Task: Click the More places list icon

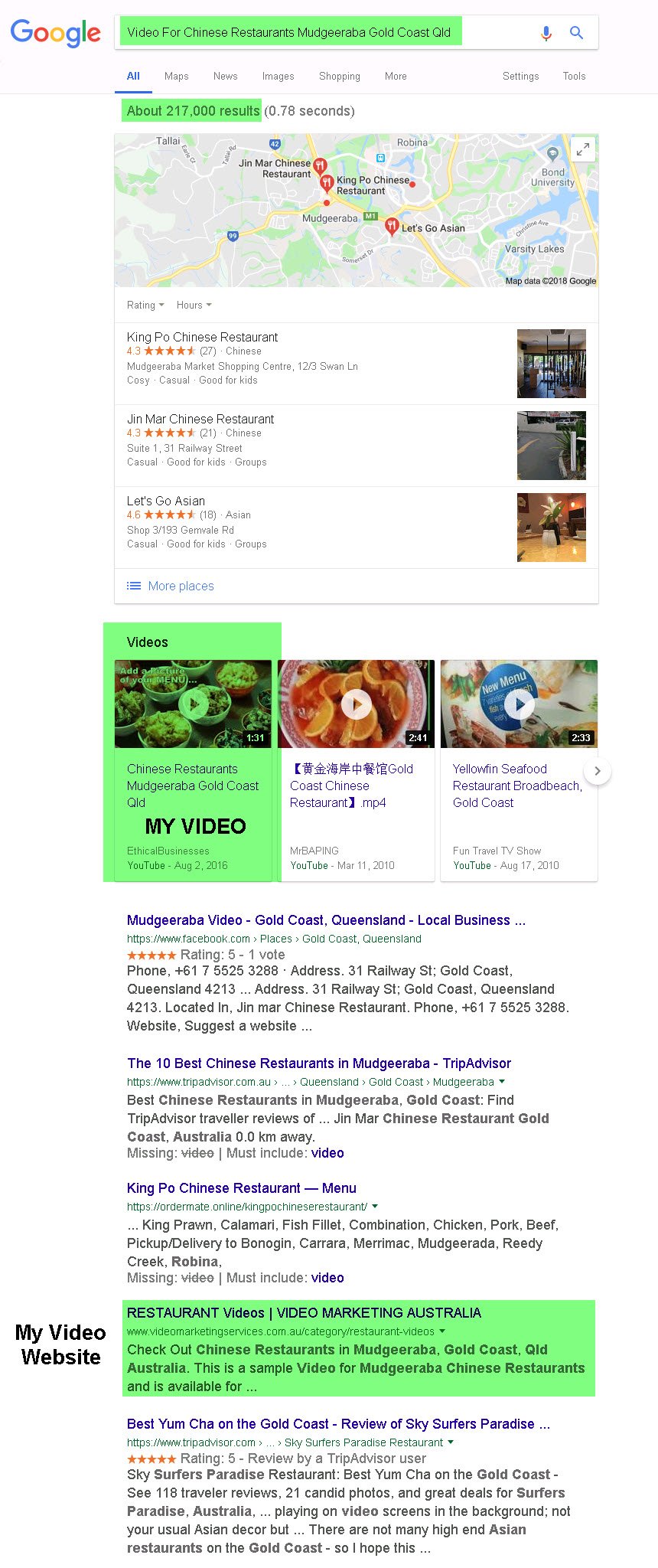Action: click(134, 586)
